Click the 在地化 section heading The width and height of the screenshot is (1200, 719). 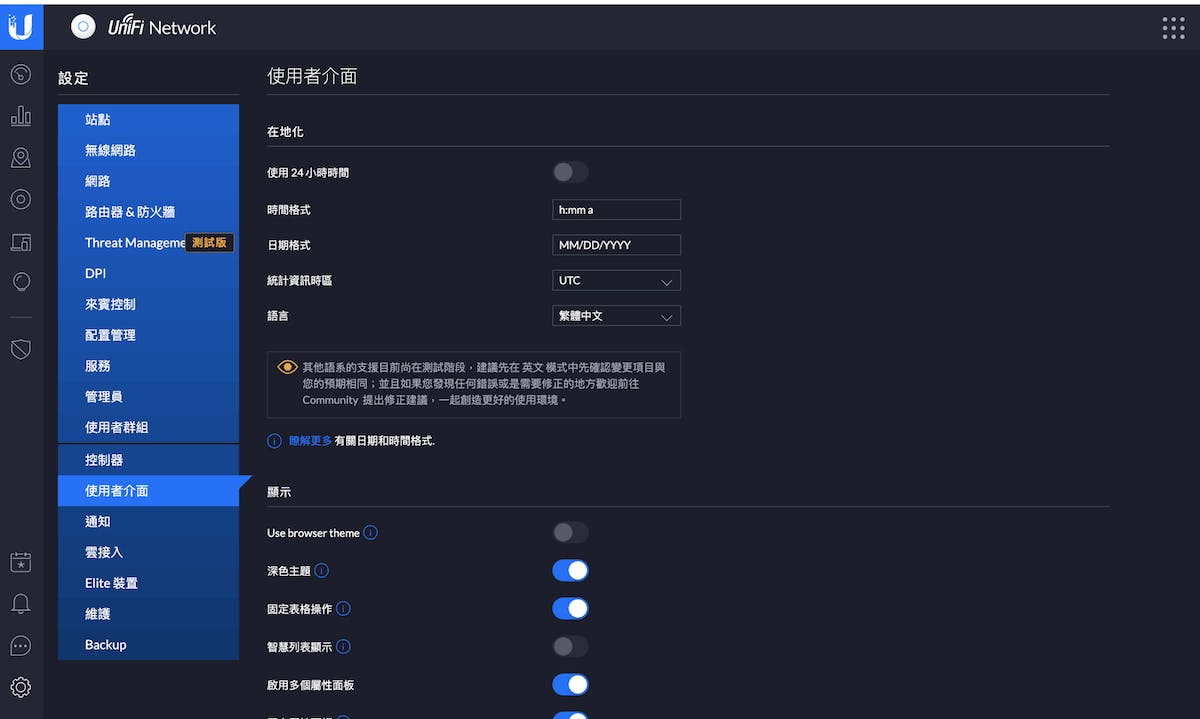(x=285, y=132)
